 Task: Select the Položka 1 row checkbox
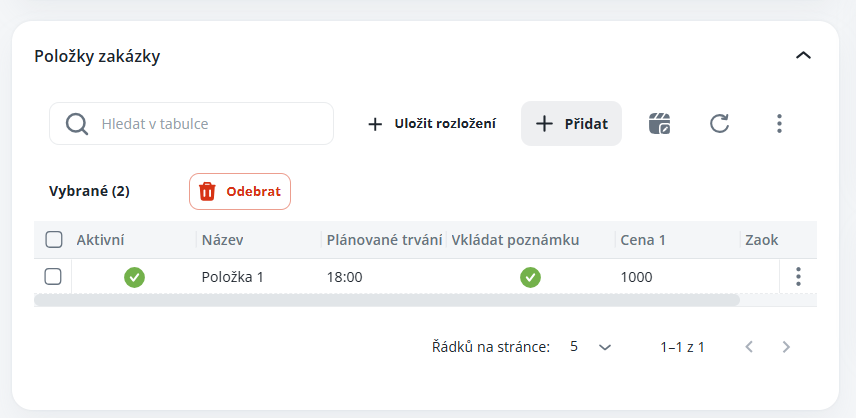(54, 277)
